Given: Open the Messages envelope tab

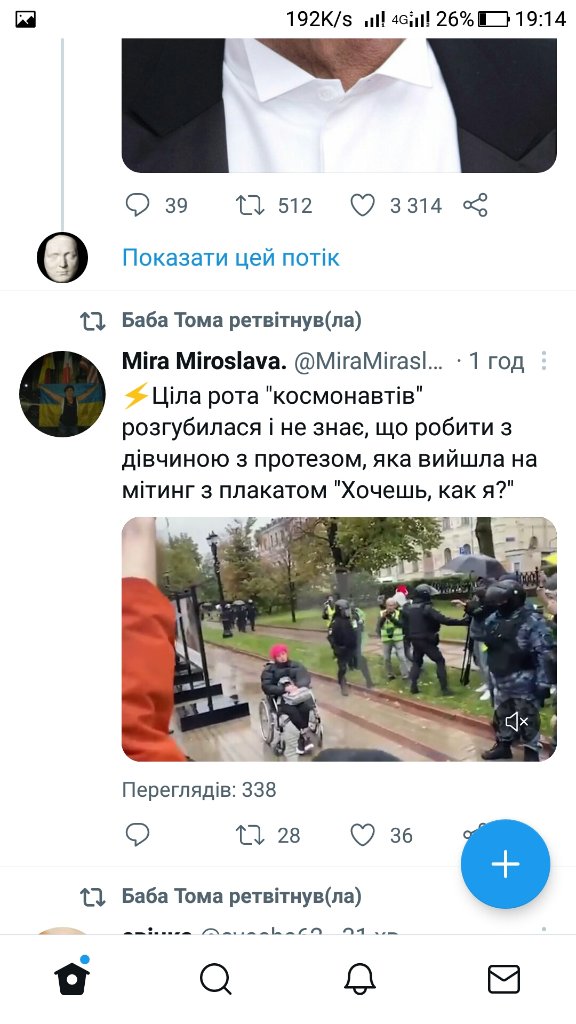Looking at the screenshot, I should click(504, 980).
